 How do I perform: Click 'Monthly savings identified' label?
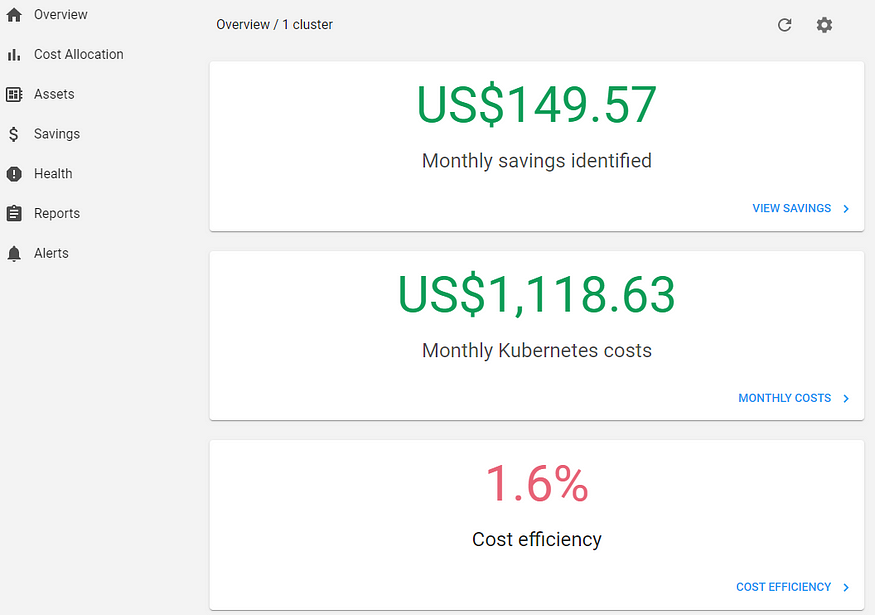click(x=537, y=161)
